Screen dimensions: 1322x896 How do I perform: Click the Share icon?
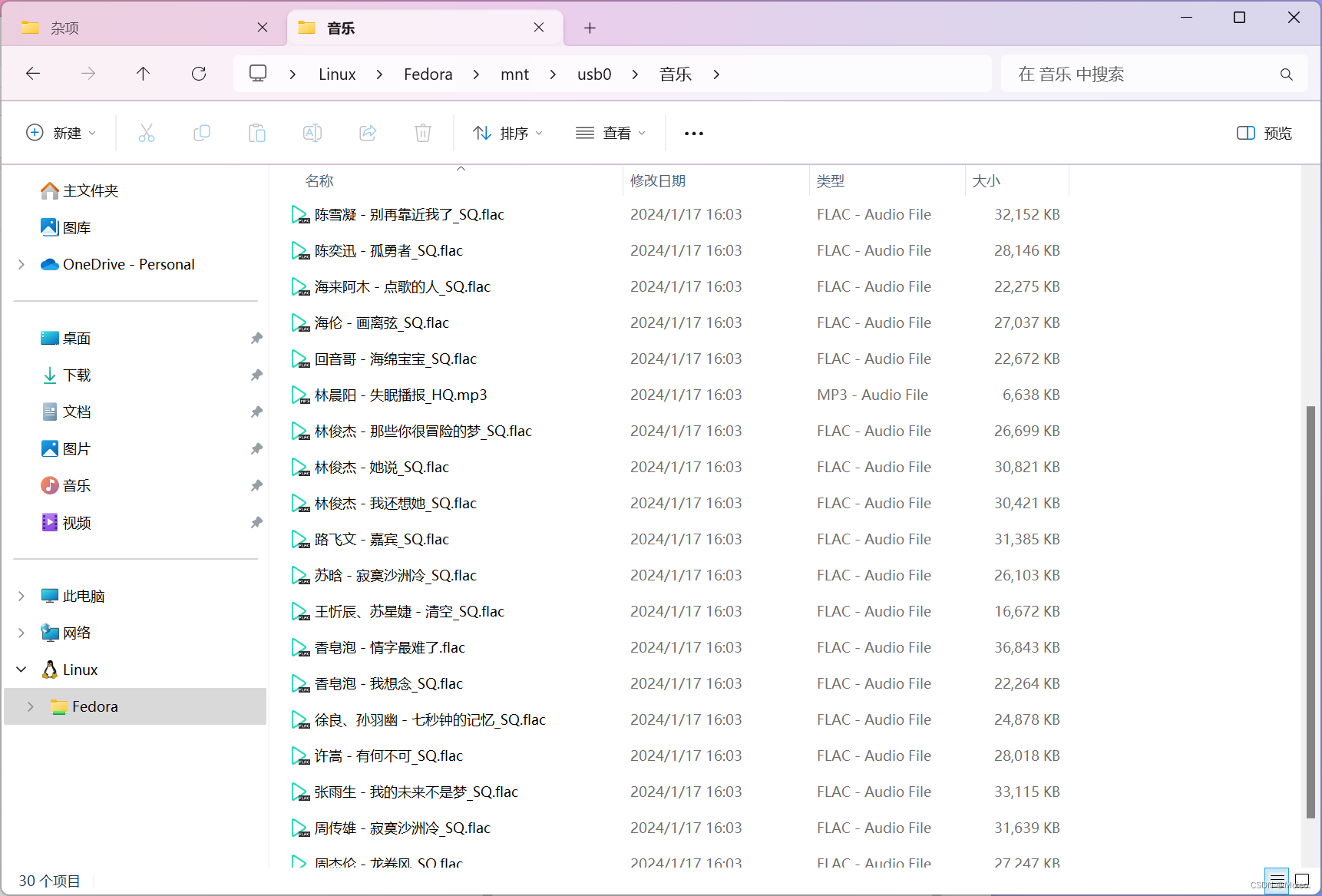tap(368, 133)
